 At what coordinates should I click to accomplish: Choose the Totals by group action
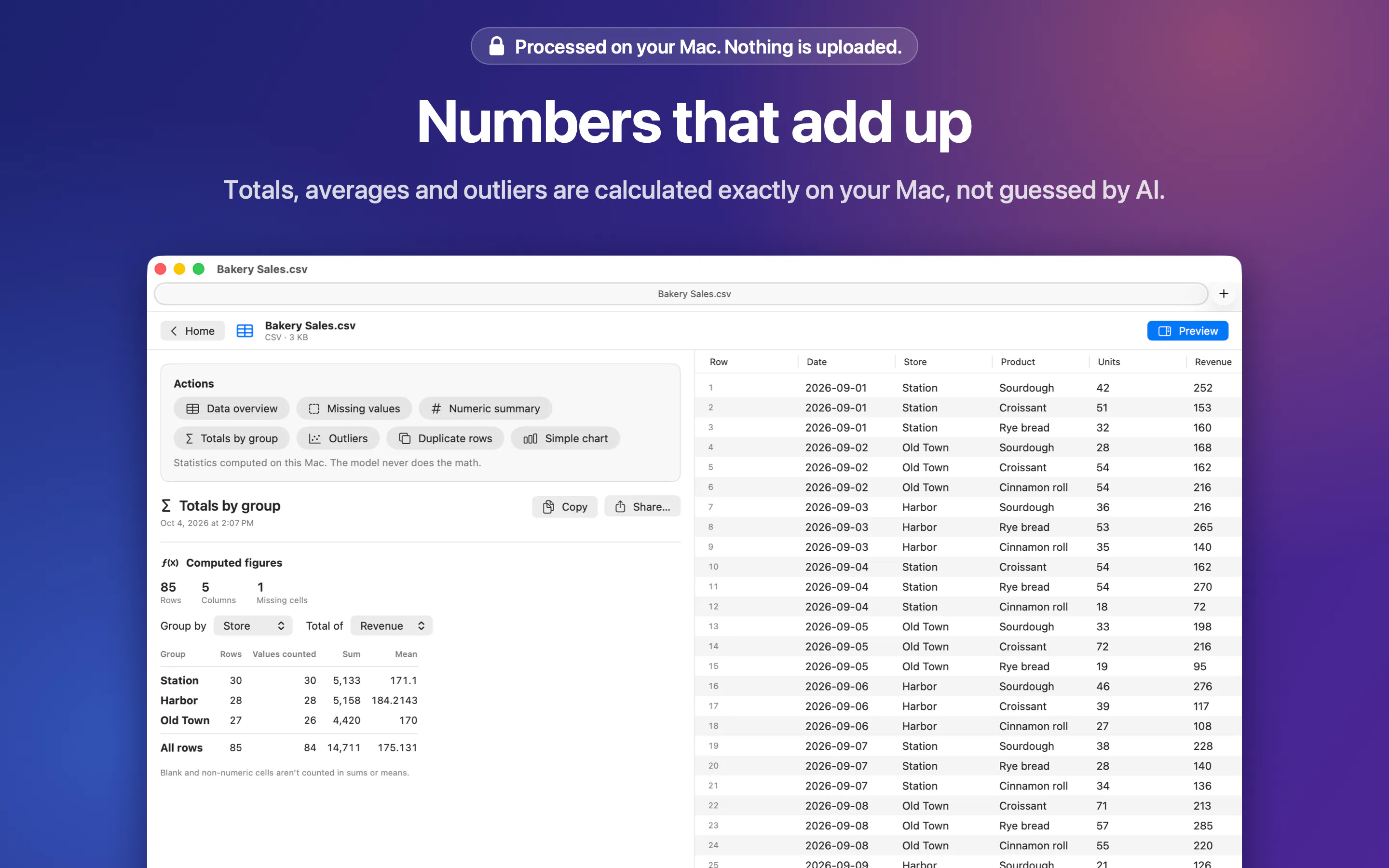(231, 438)
